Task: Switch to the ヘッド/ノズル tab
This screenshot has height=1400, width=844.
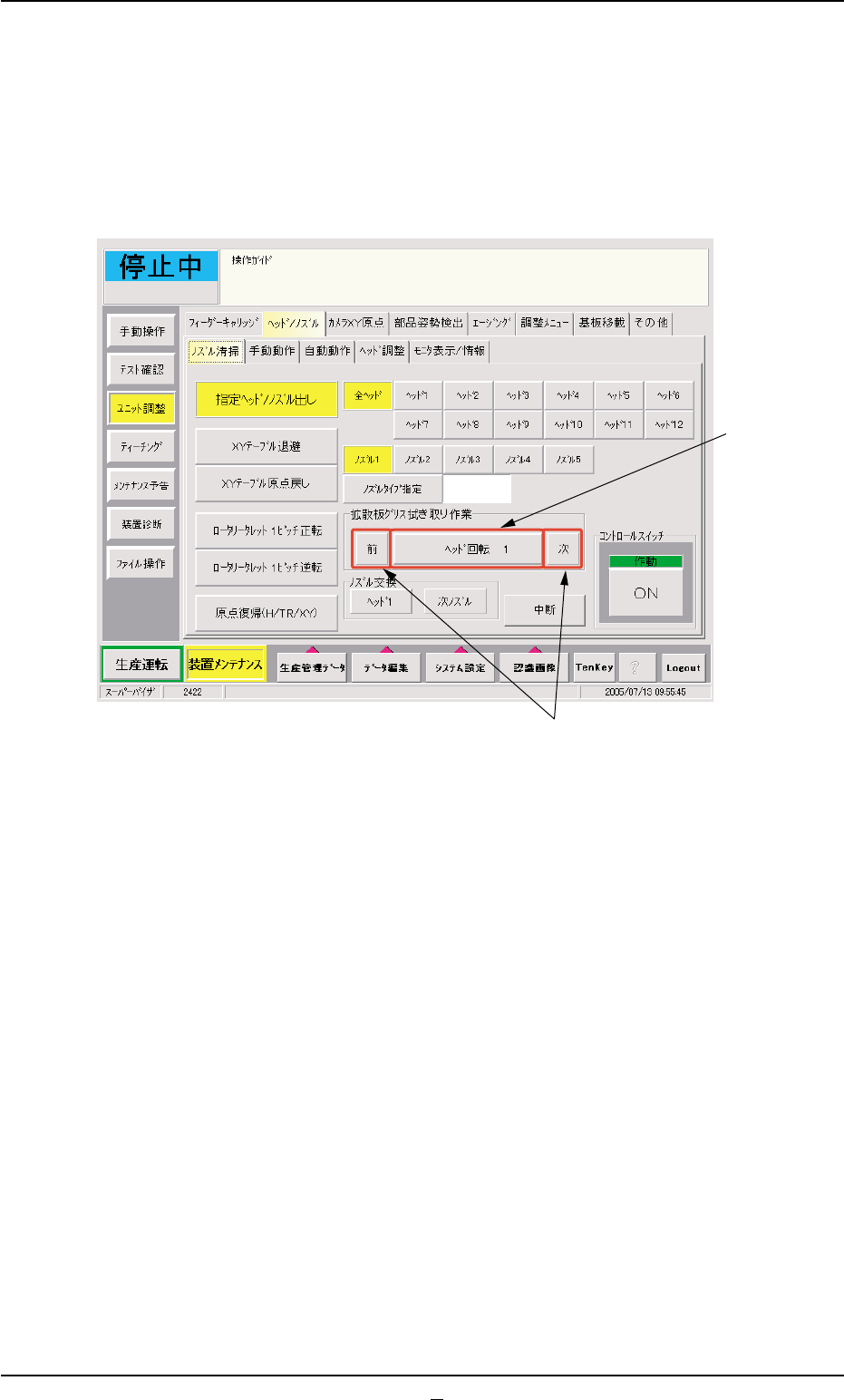Action: coord(294,323)
